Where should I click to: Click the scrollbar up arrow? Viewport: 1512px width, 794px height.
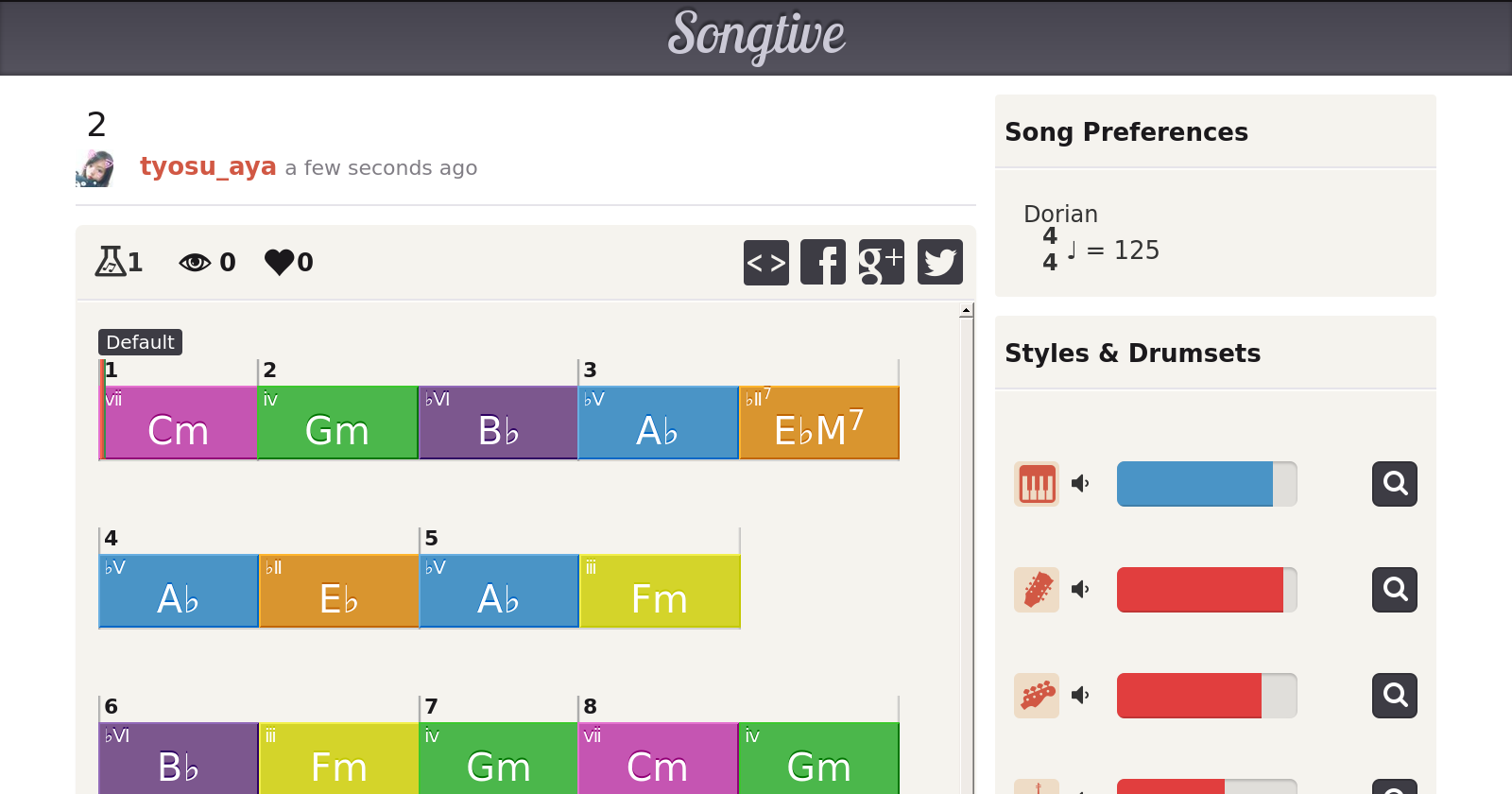tap(966, 310)
